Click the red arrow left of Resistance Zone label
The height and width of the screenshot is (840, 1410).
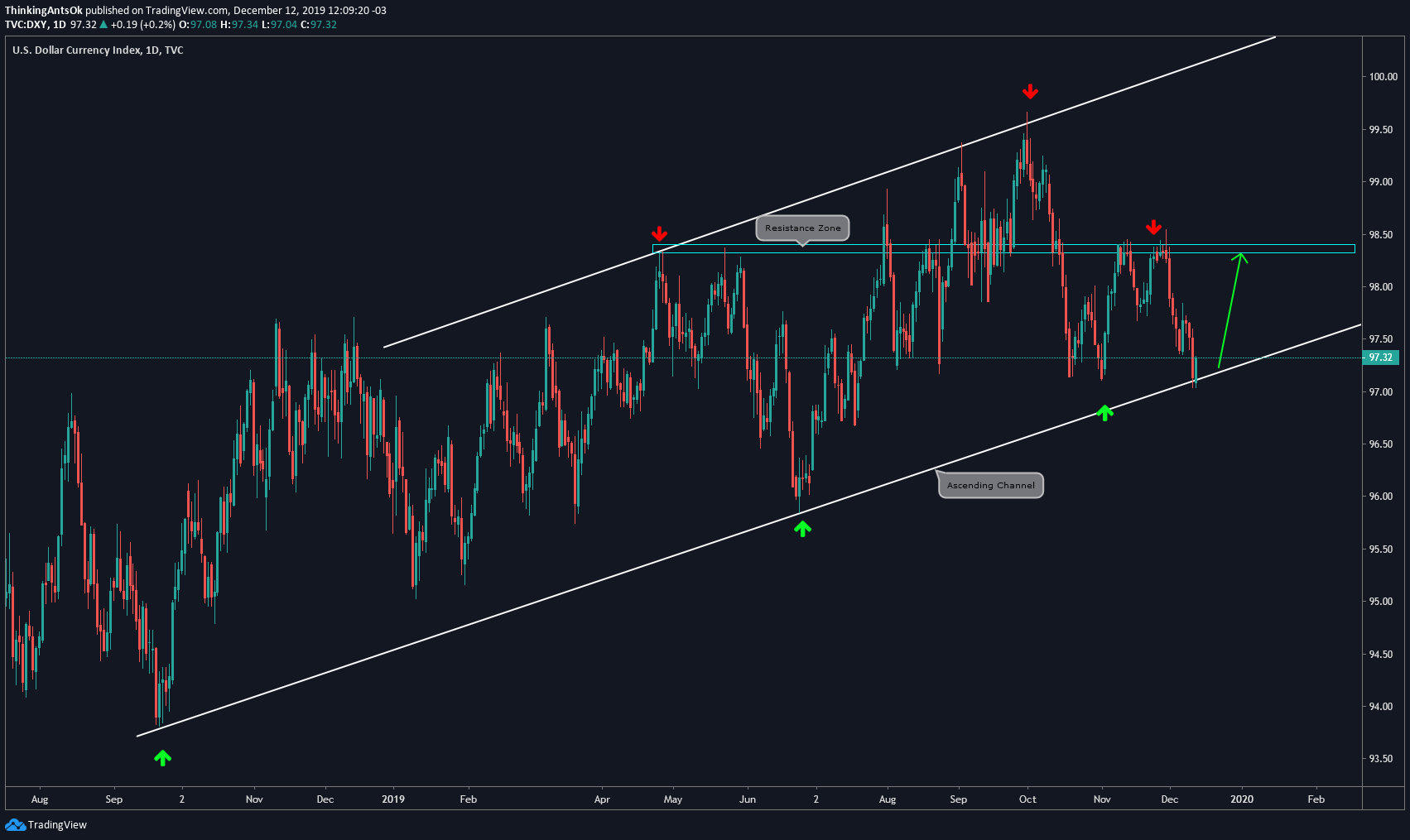tap(659, 233)
